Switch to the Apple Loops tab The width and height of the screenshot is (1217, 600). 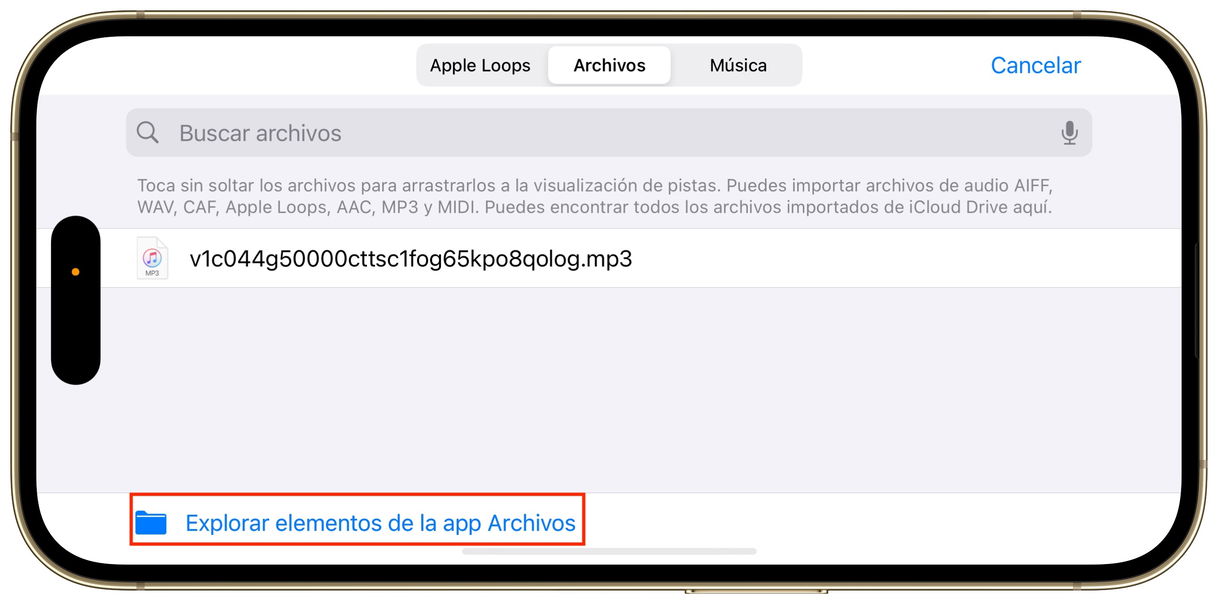(x=480, y=66)
